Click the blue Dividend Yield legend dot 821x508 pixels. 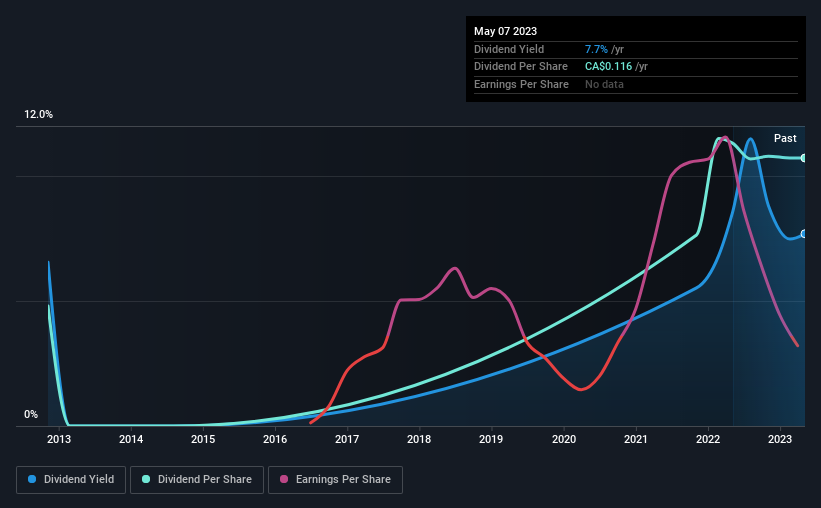32,479
